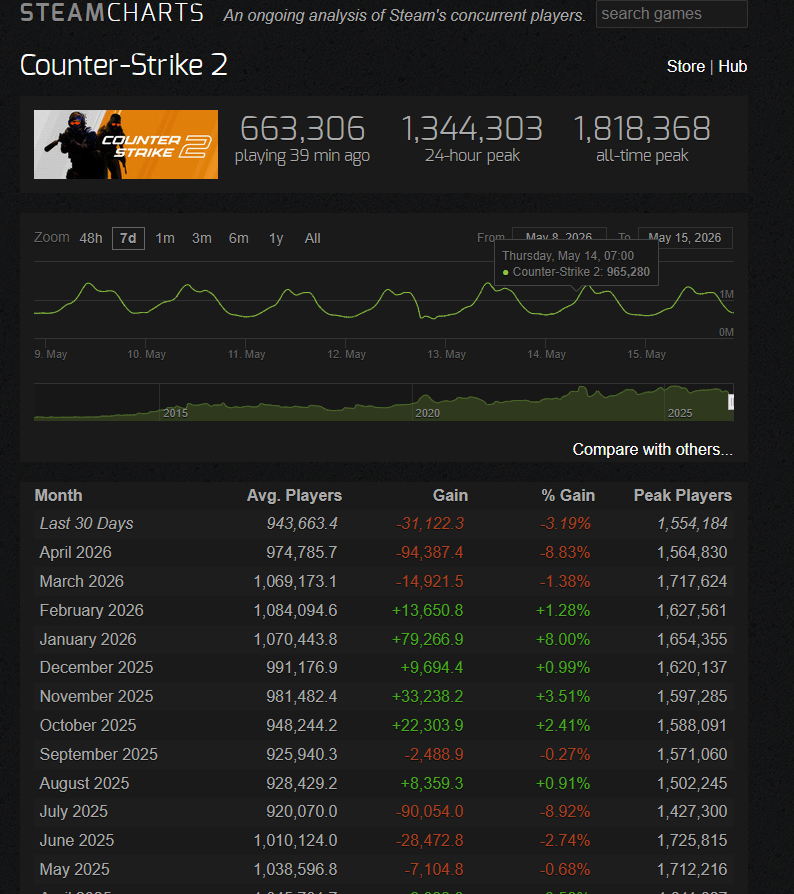Click the 1,818,368 all-time peak value

pyautogui.click(x=642, y=128)
